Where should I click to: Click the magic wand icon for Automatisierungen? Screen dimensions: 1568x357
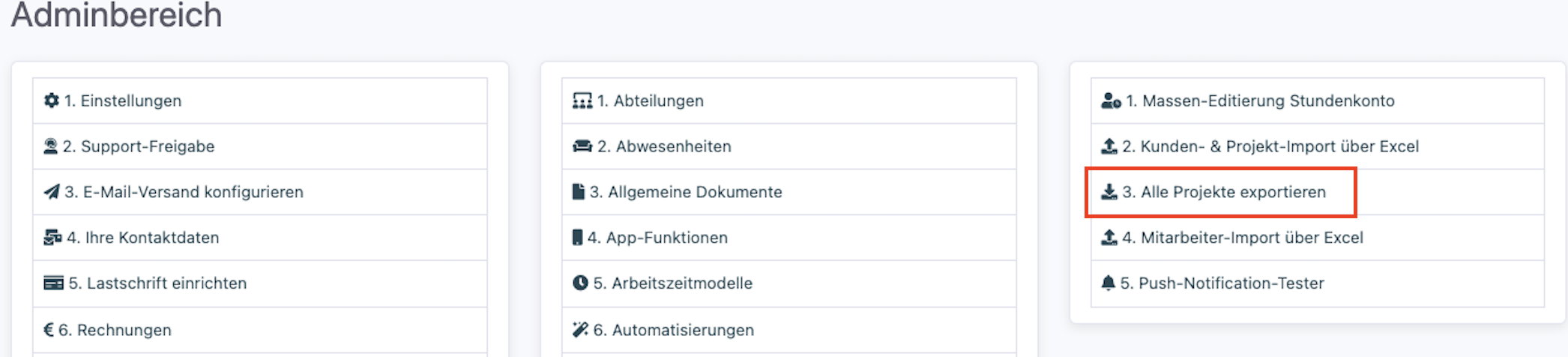pos(580,330)
